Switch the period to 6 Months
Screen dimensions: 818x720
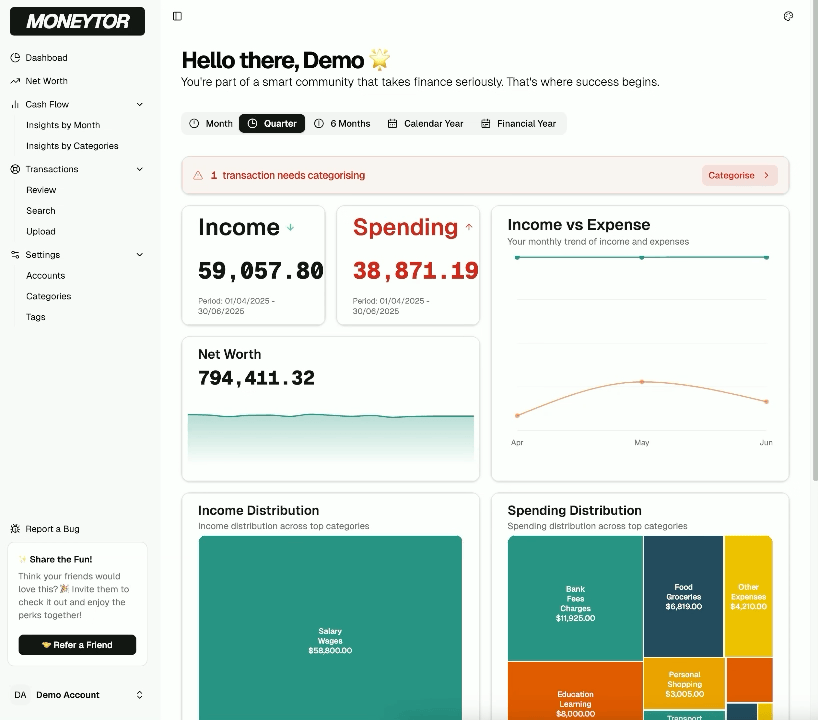tap(342, 124)
